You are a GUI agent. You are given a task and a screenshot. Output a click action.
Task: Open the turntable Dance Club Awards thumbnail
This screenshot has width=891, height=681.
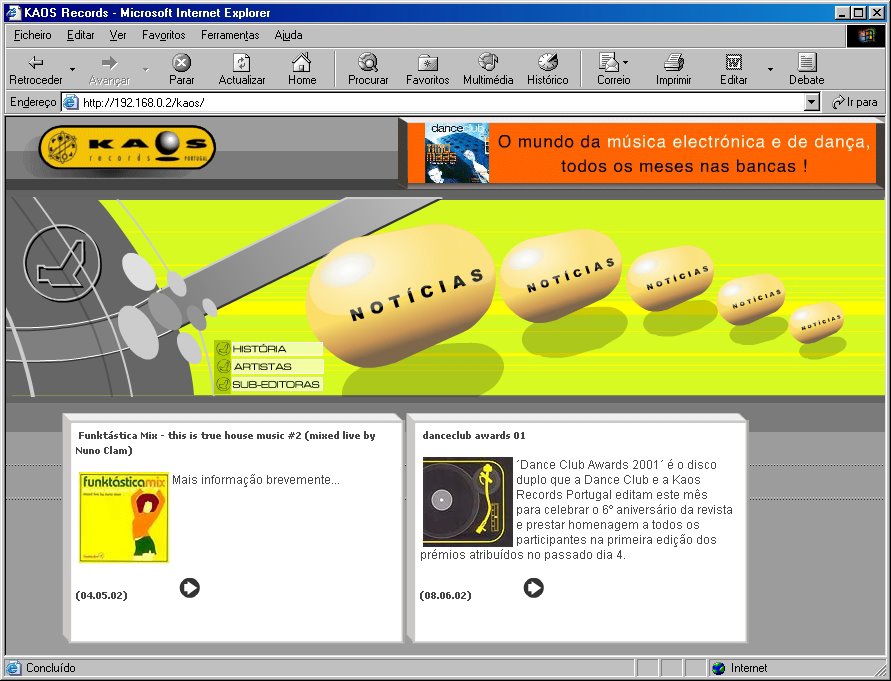[468, 502]
